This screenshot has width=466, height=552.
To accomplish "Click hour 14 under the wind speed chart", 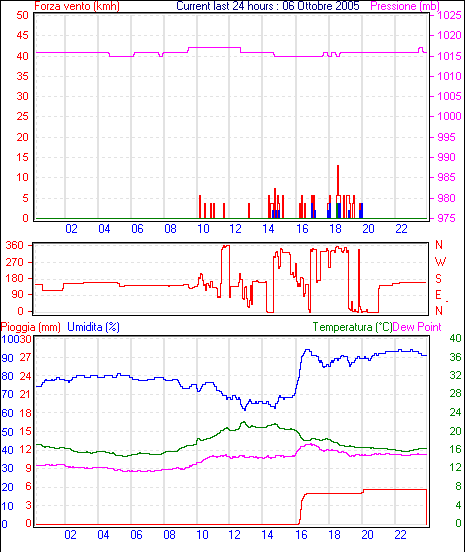I will pos(268,229).
